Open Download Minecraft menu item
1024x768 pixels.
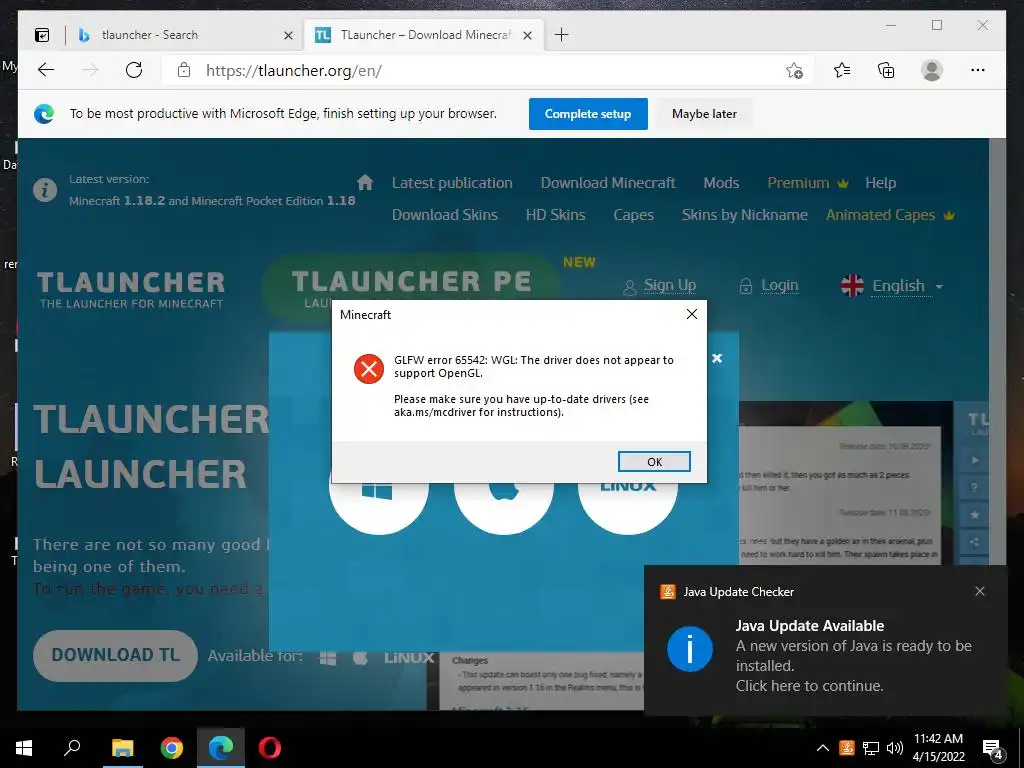(x=608, y=183)
